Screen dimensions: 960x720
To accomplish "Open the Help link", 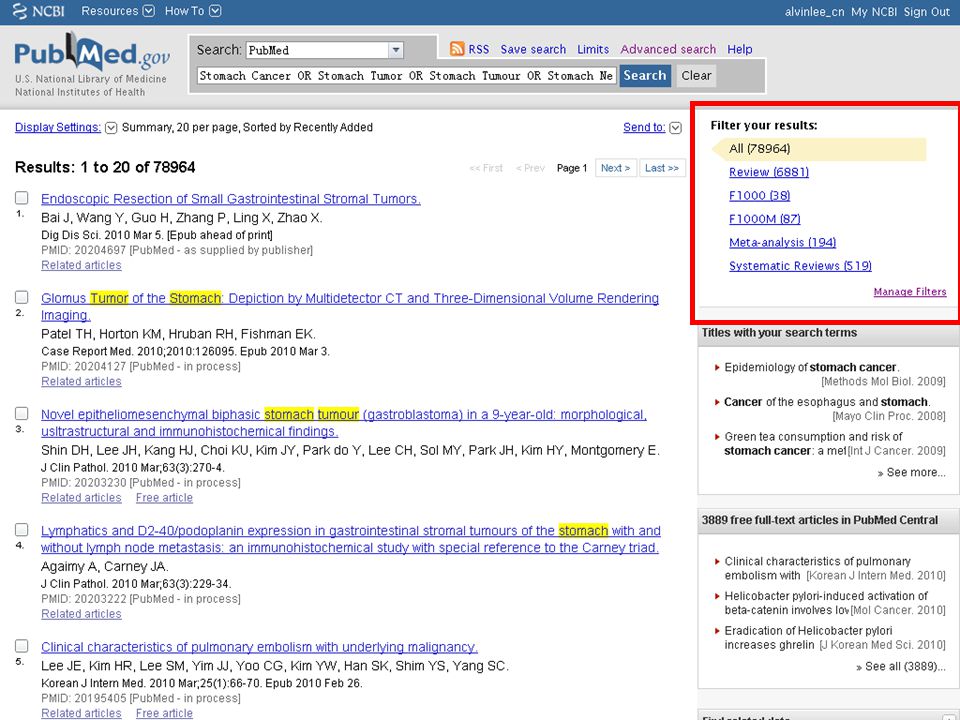I will (x=740, y=50).
